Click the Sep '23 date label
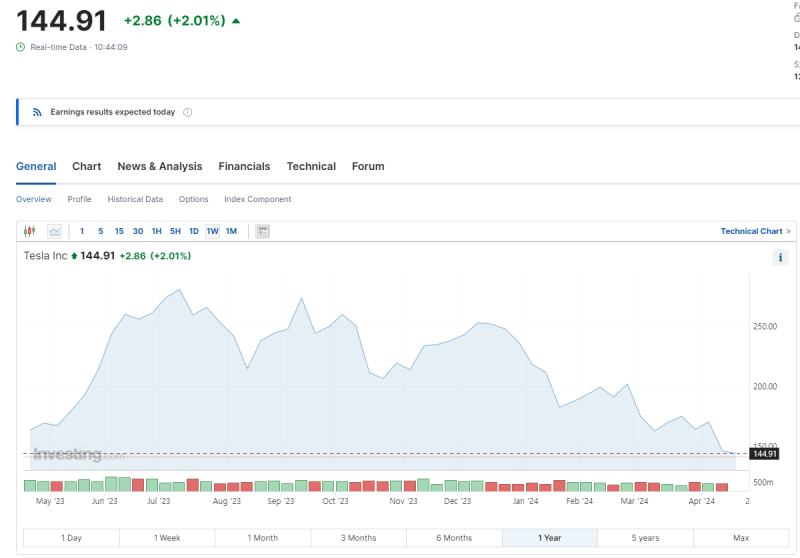This screenshot has height=558, width=800. pyautogui.click(x=281, y=501)
